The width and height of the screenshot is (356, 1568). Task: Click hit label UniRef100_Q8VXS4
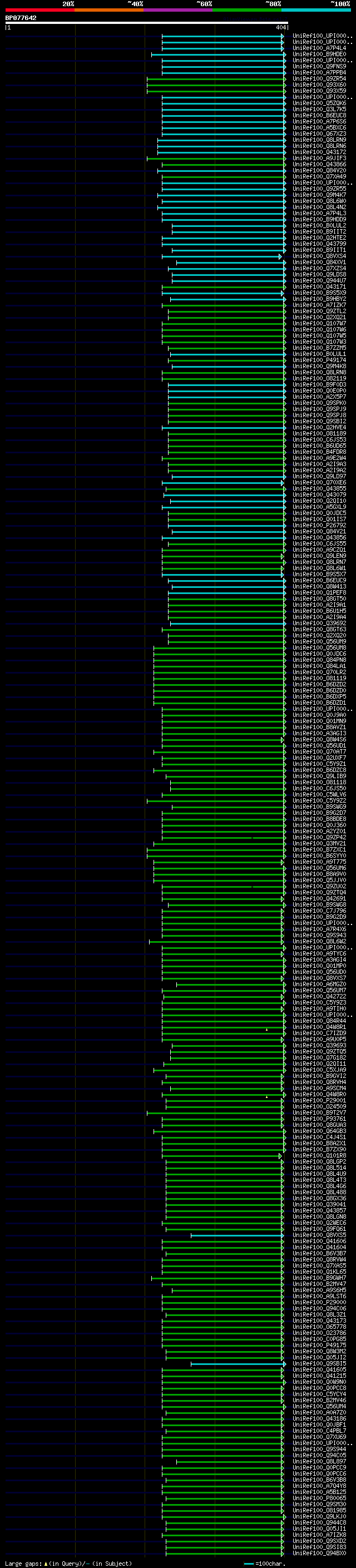319,256
